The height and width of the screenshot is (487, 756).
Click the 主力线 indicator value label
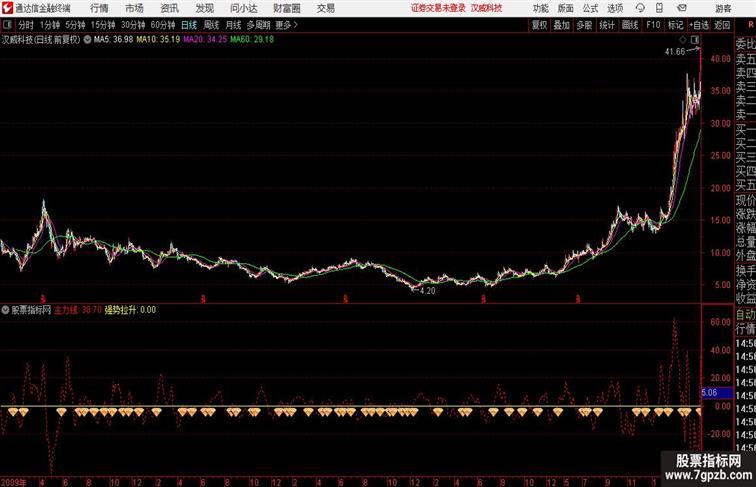point(78,310)
